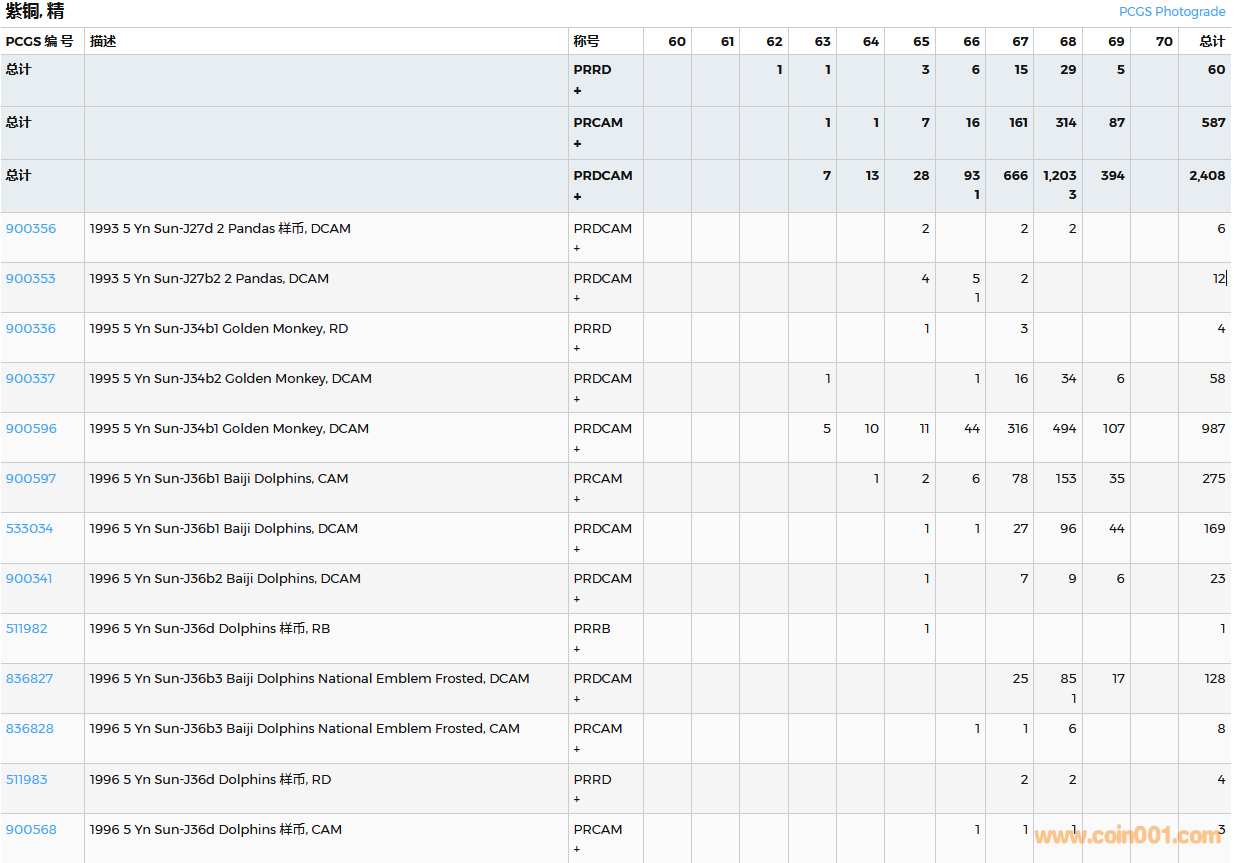Click the grade 67 column header
Viewport: 1234px width, 863px height.
[x=1019, y=42]
